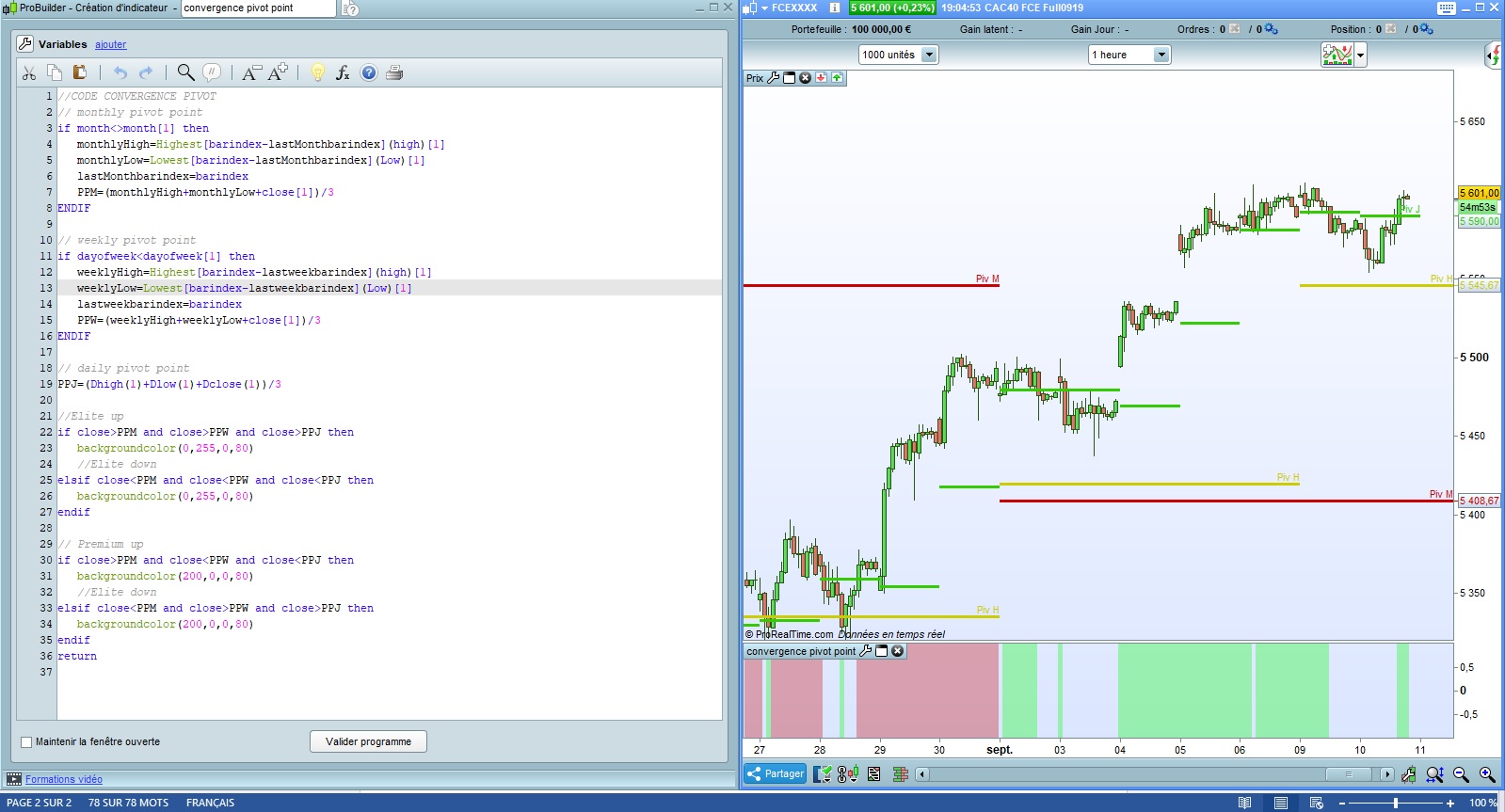Cut selected code with scissors icon

(29, 72)
